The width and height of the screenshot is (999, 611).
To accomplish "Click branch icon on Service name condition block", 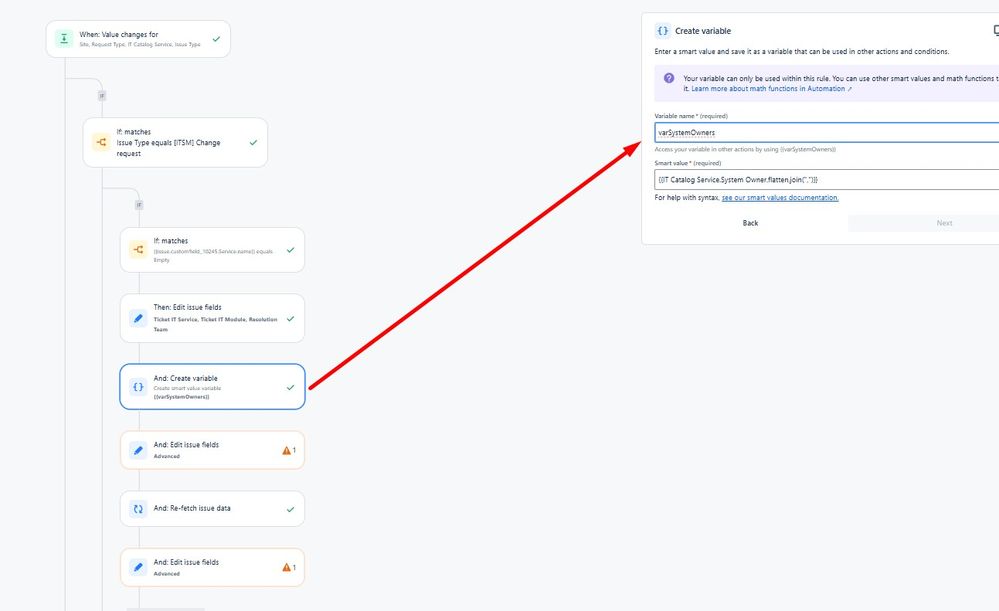I will [x=137, y=249].
